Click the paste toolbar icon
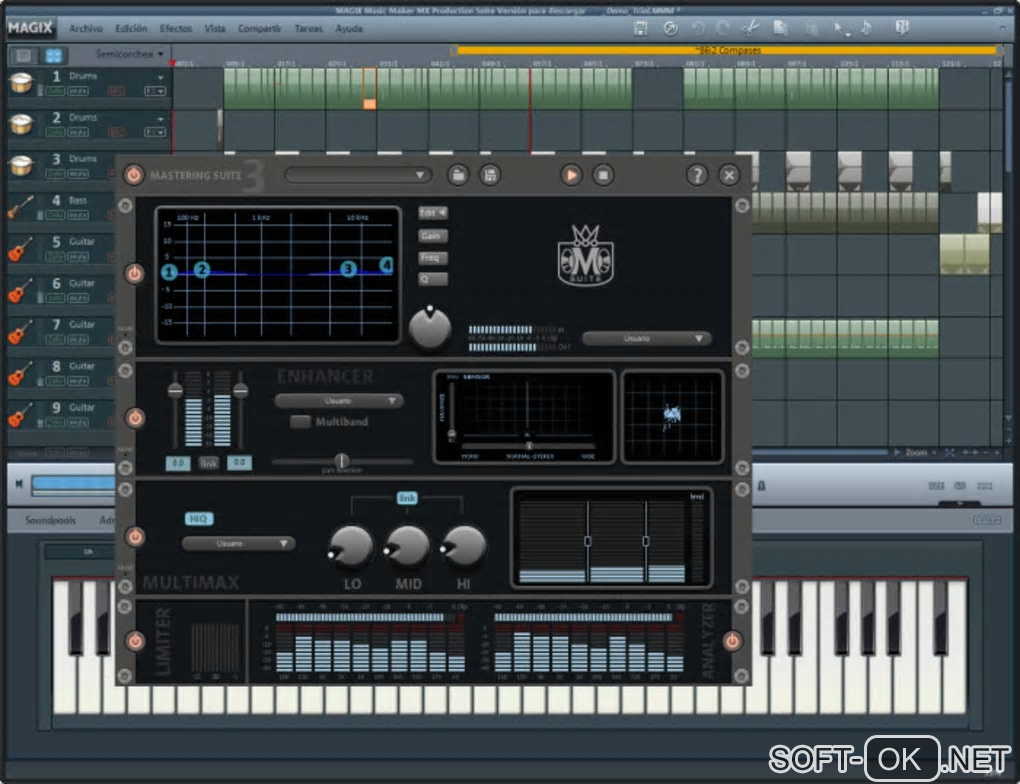 (811, 28)
